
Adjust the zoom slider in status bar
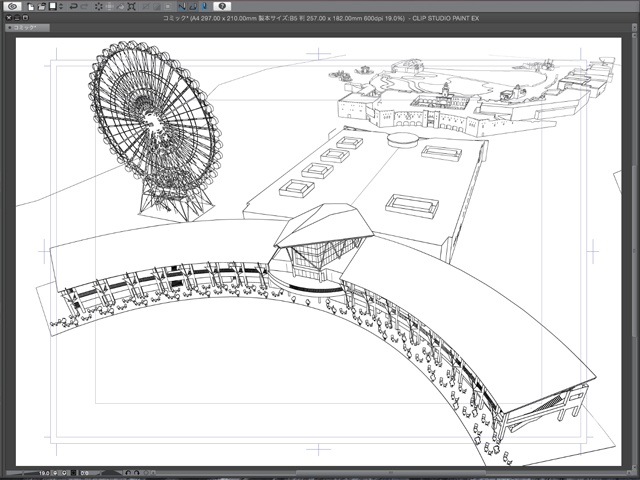[21, 473]
